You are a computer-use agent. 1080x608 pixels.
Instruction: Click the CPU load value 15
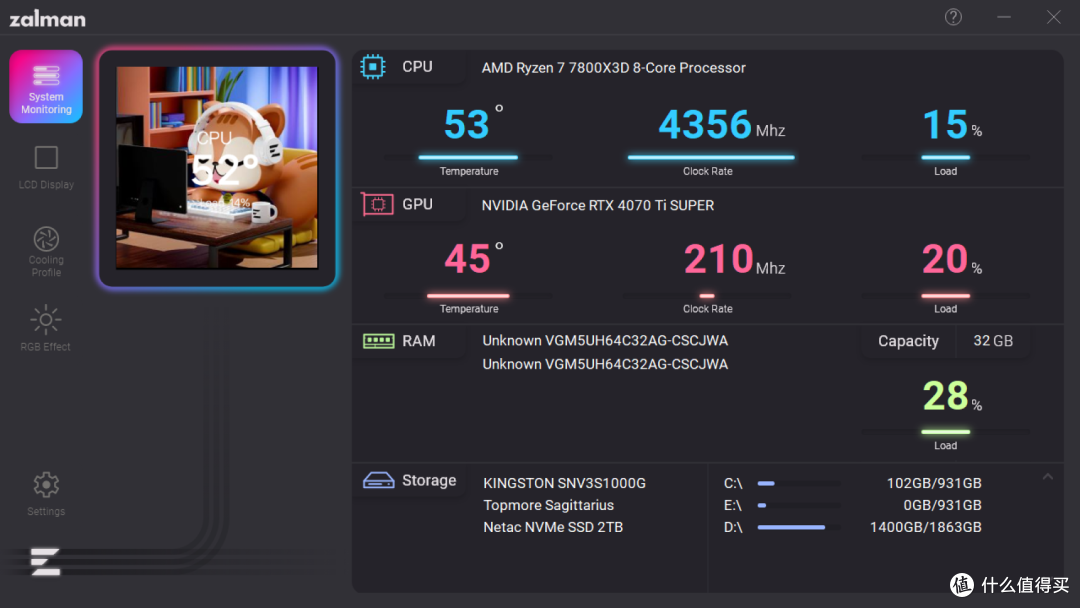pyautogui.click(x=945, y=125)
